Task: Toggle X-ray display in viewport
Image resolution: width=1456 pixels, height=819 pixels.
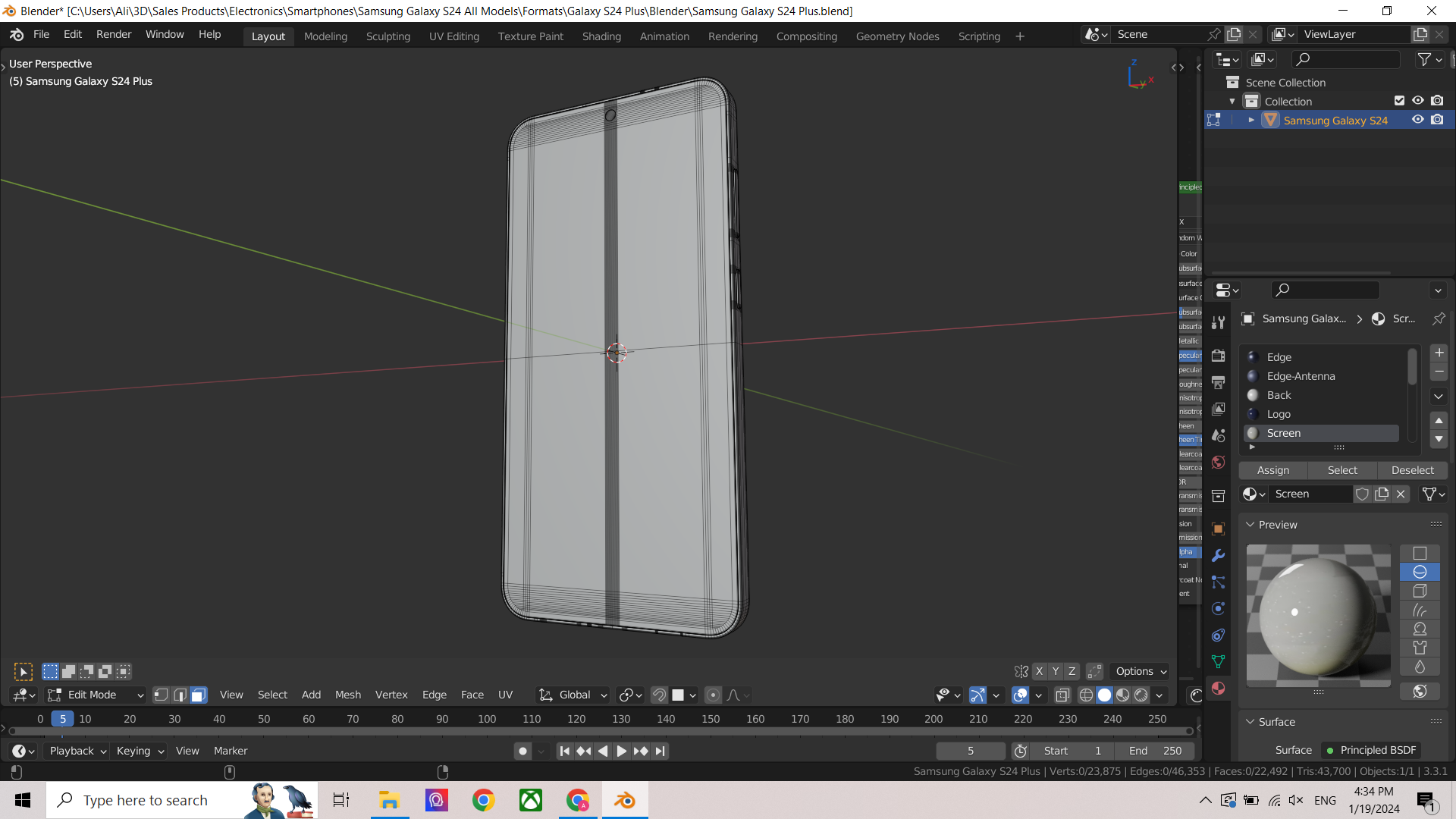Action: 1062,695
